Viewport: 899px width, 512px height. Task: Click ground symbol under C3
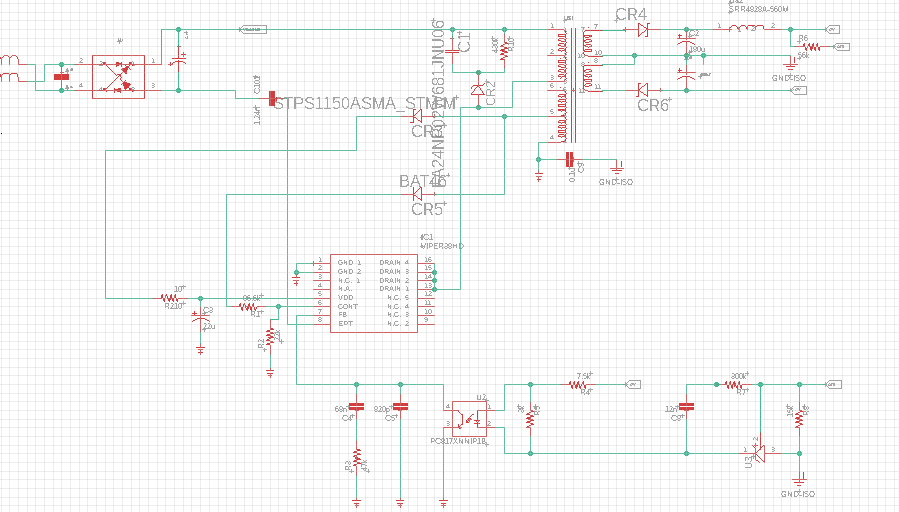[x=200, y=349]
